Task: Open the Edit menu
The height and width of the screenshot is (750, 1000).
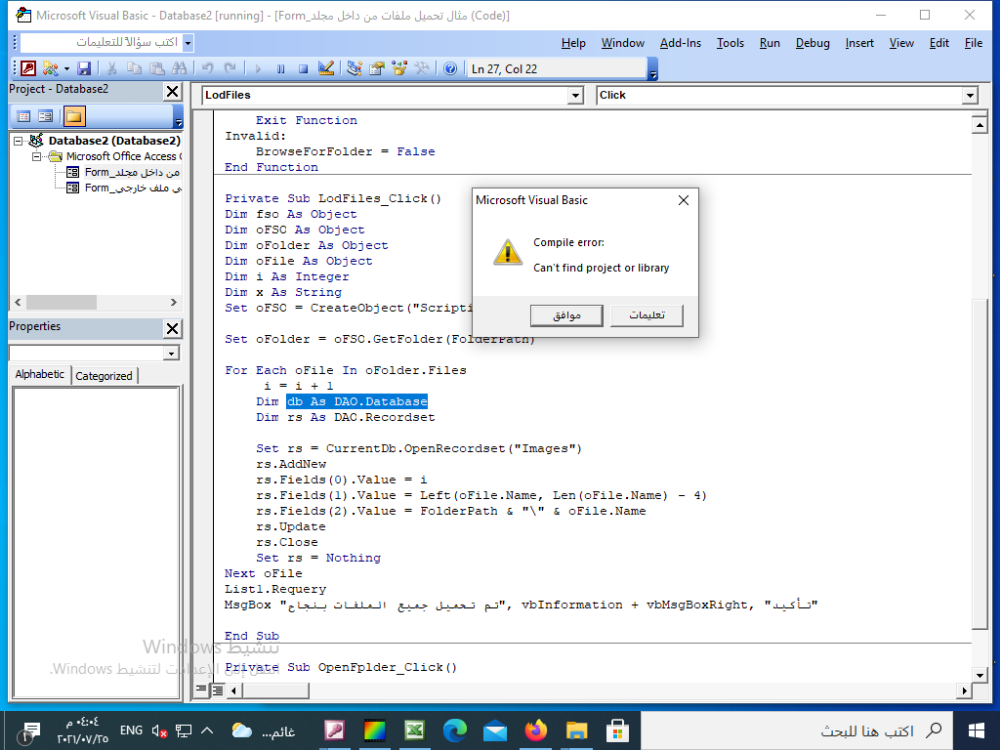Action: [x=939, y=43]
